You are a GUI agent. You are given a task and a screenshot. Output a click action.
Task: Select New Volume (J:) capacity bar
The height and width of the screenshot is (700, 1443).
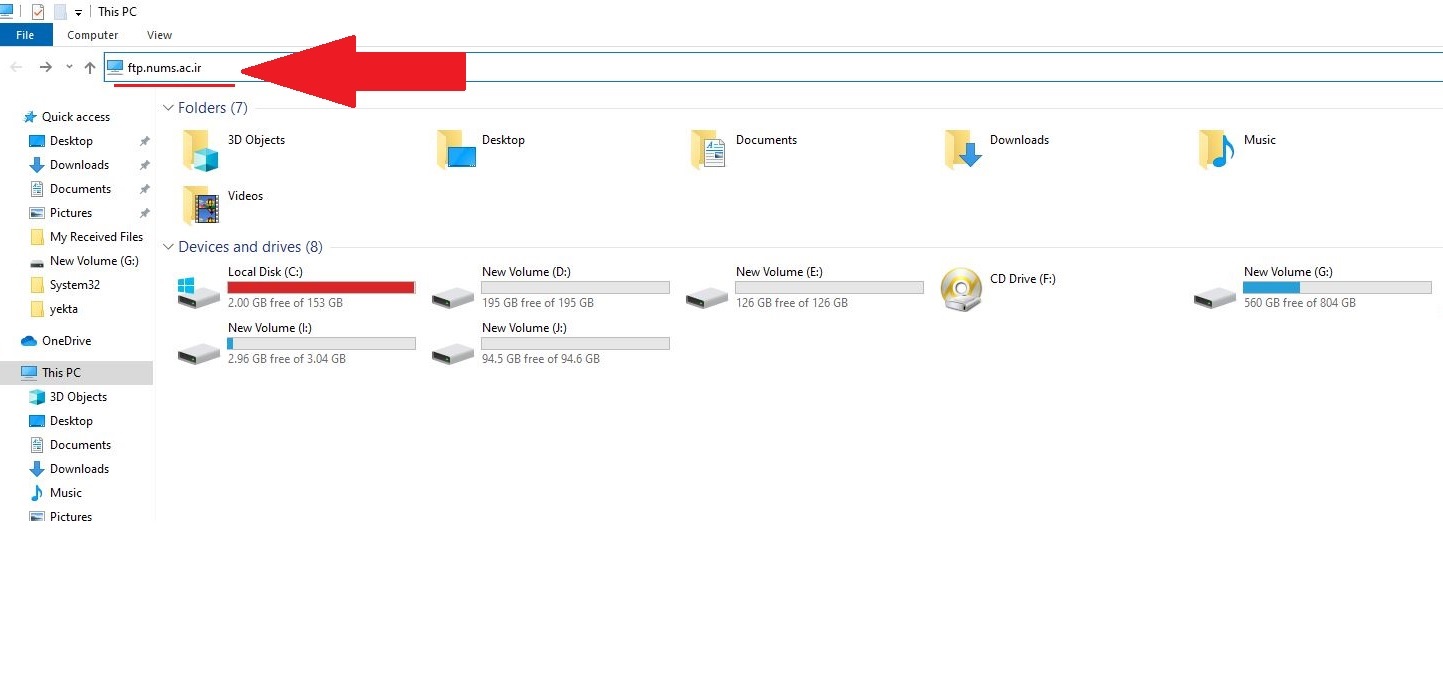[x=575, y=344]
